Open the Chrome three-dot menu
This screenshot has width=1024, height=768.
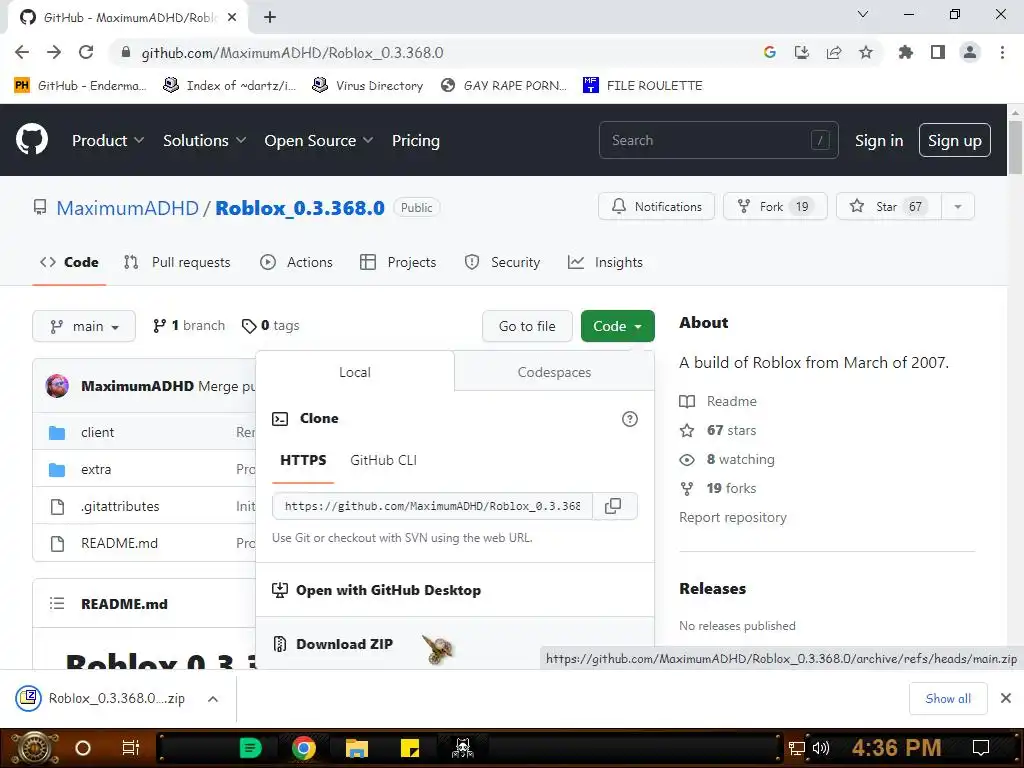point(1002,52)
